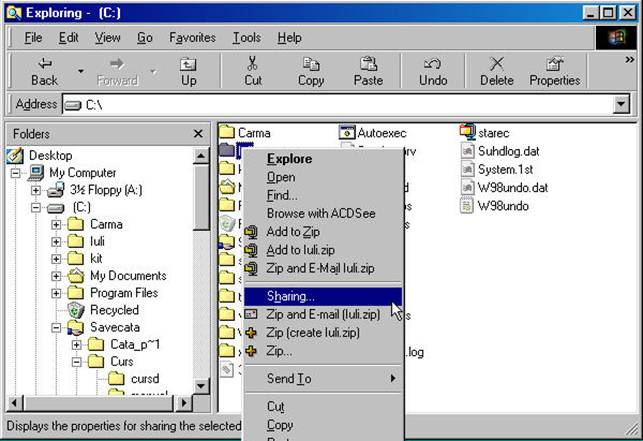Collapse the Savecata folder tree node
The height and width of the screenshot is (441, 643).
(x=57, y=327)
